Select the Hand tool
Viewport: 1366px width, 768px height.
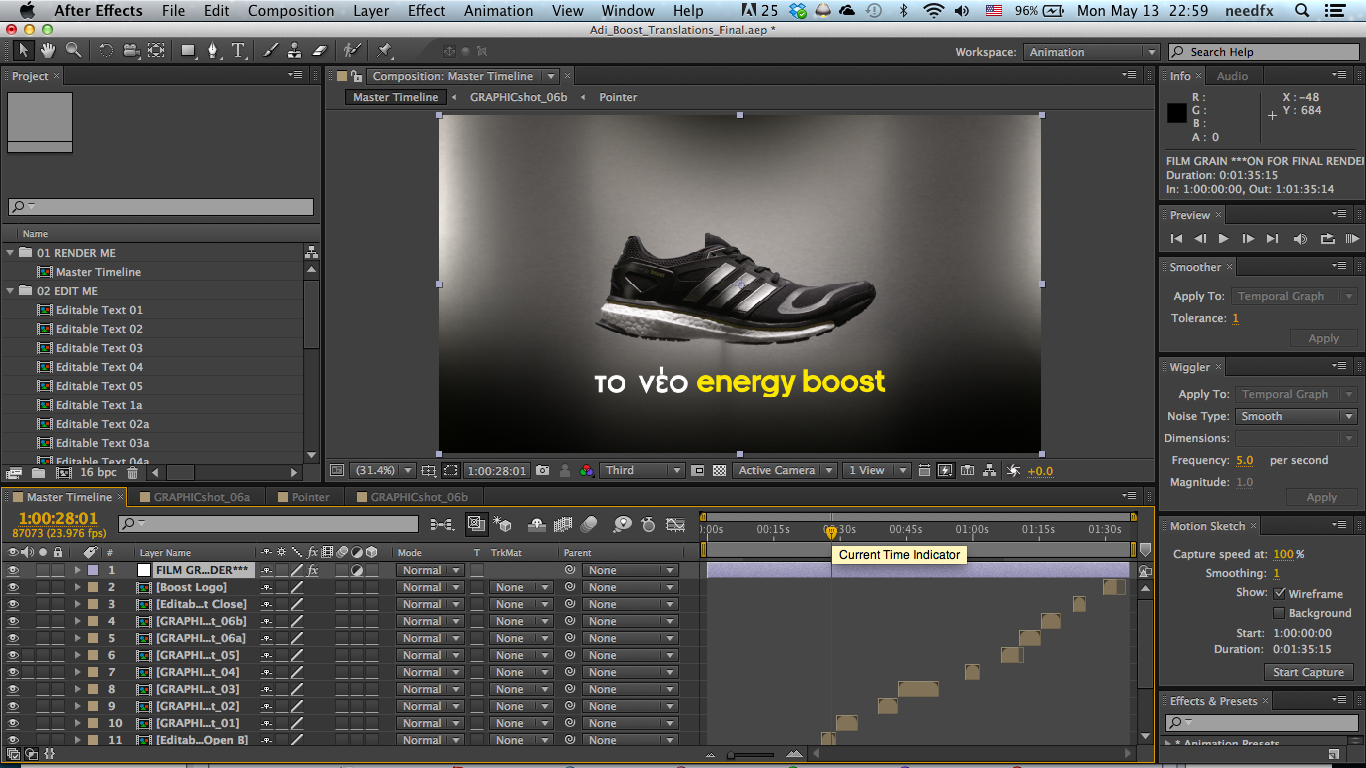pos(48,50)
